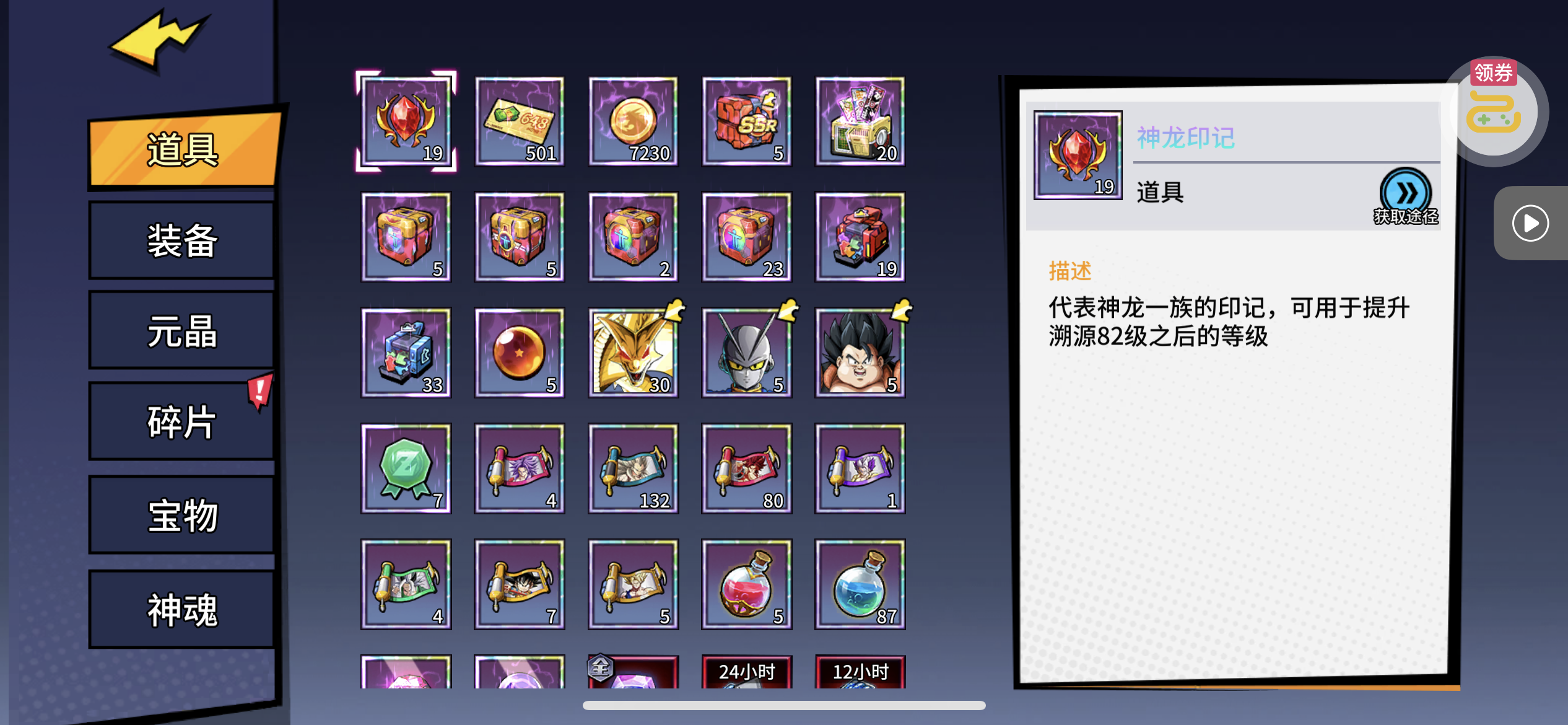Select the card pack box with 20
Screen dimensions: 1568x725
tap(860, 121)
